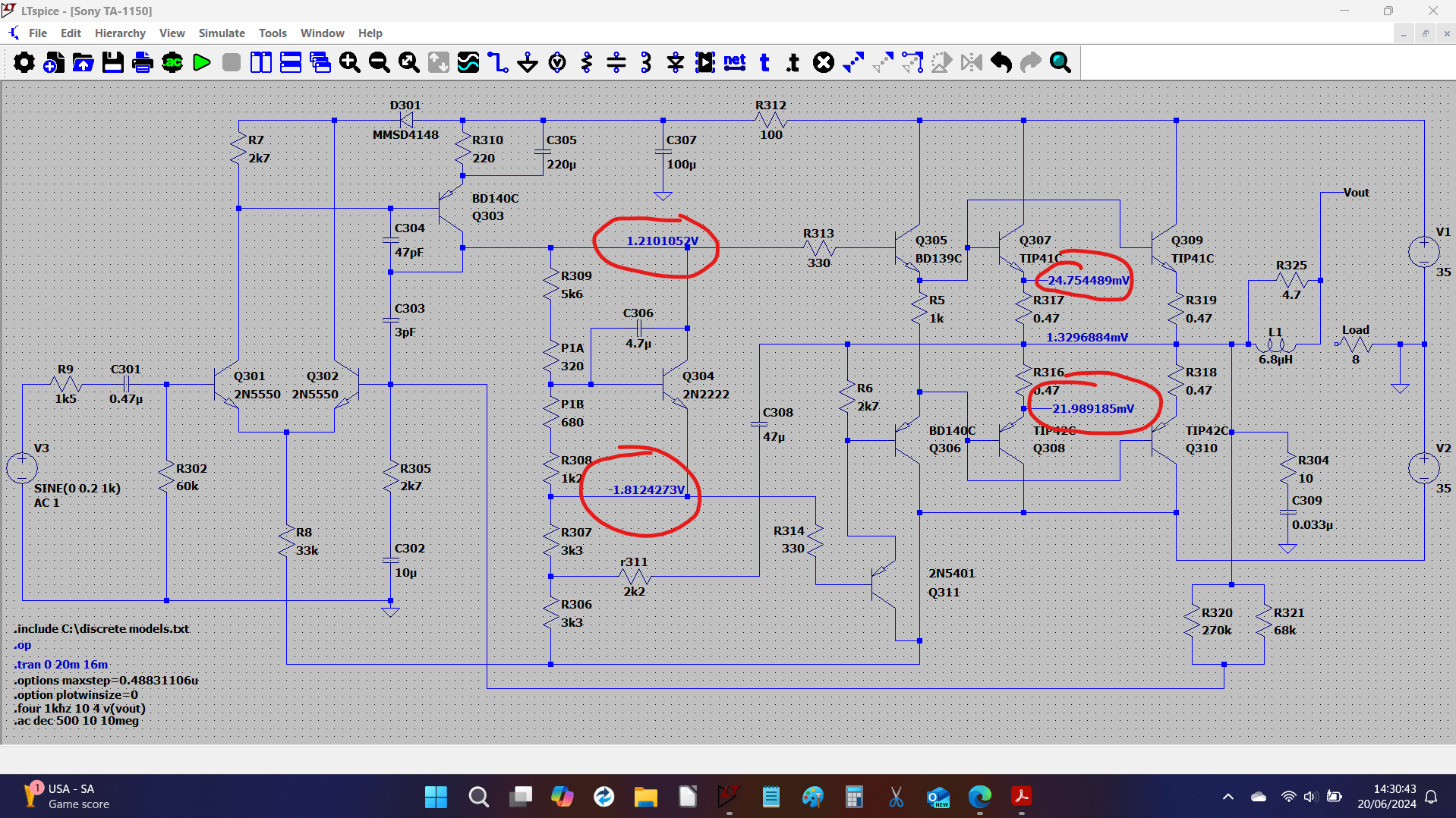Click the '.four 1khz 10 4 v(vout)' directive

click(80, 708)
